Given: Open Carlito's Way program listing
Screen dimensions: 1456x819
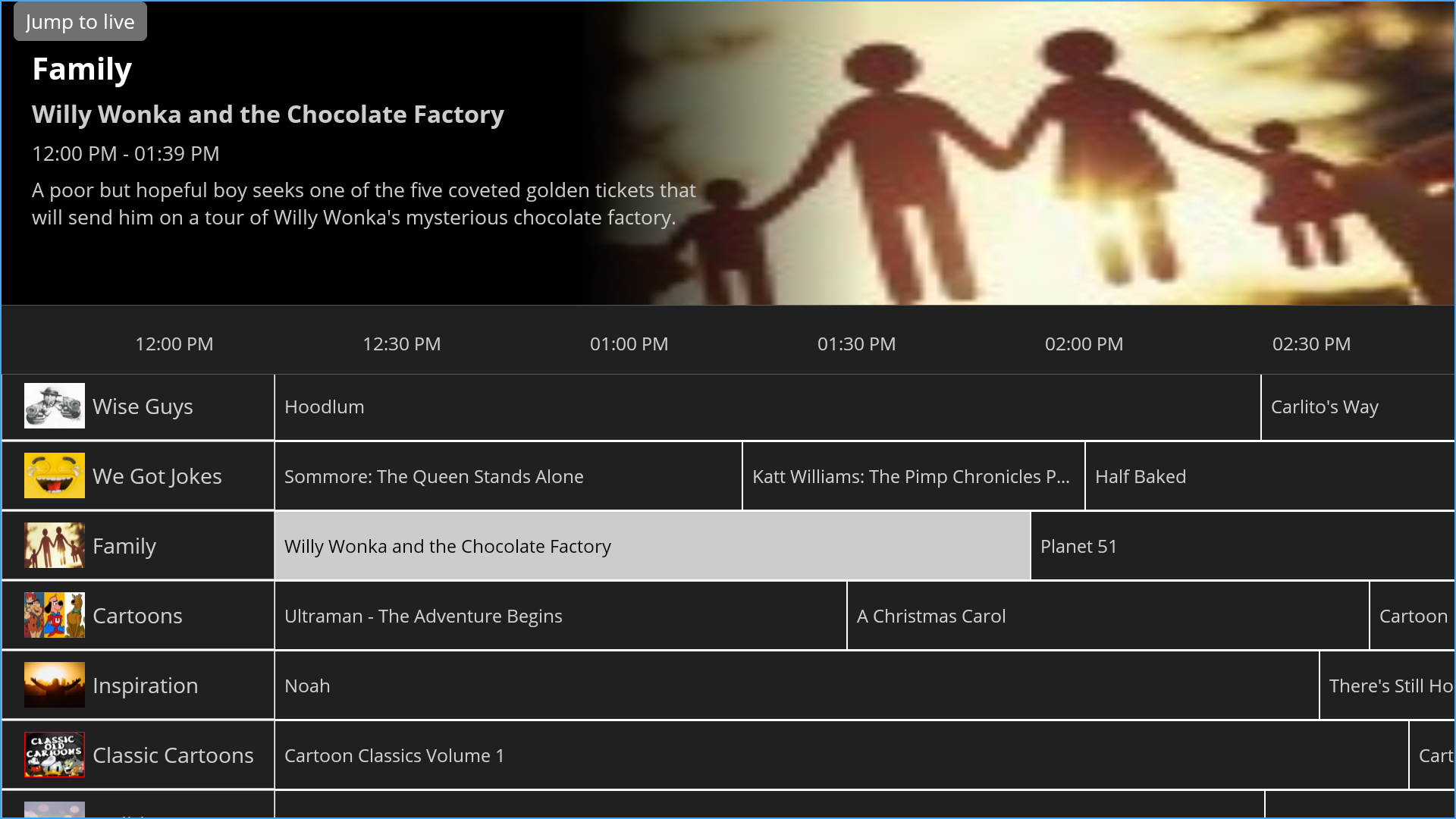Looking at the screenshot, I should 1356,407.
